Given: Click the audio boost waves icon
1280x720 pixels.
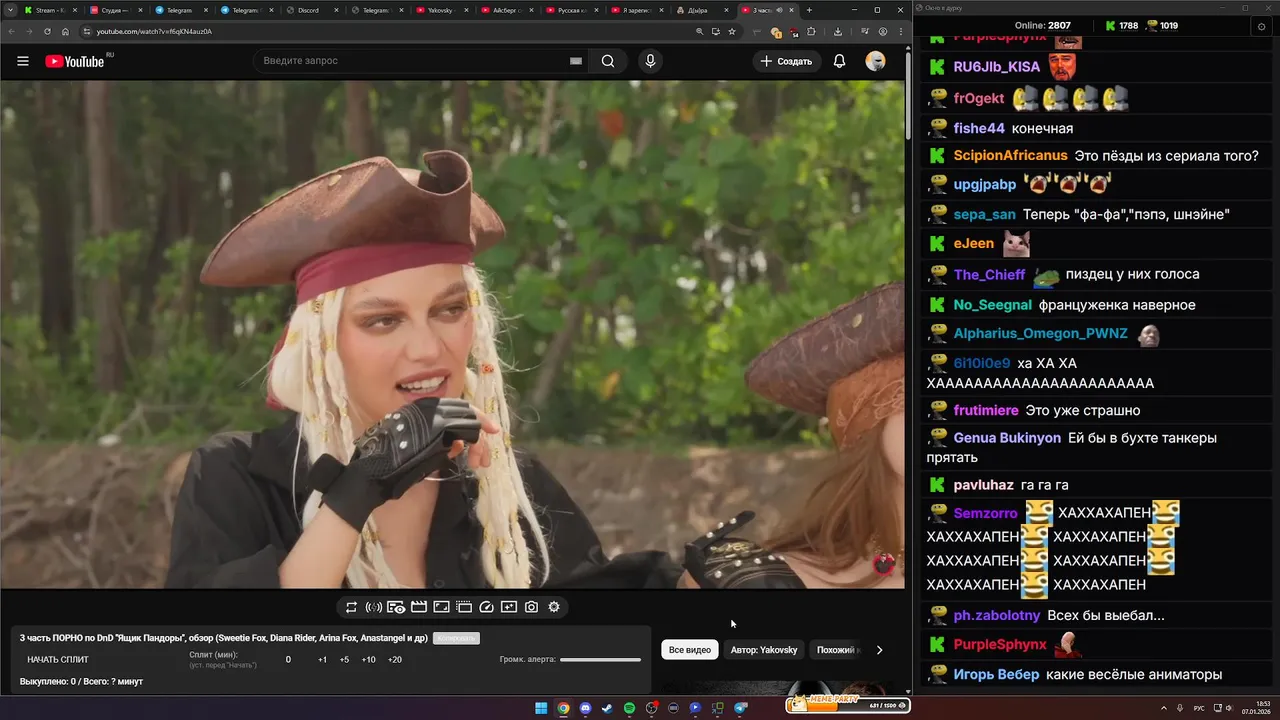Looking at the screenshot, I should 373,607.
